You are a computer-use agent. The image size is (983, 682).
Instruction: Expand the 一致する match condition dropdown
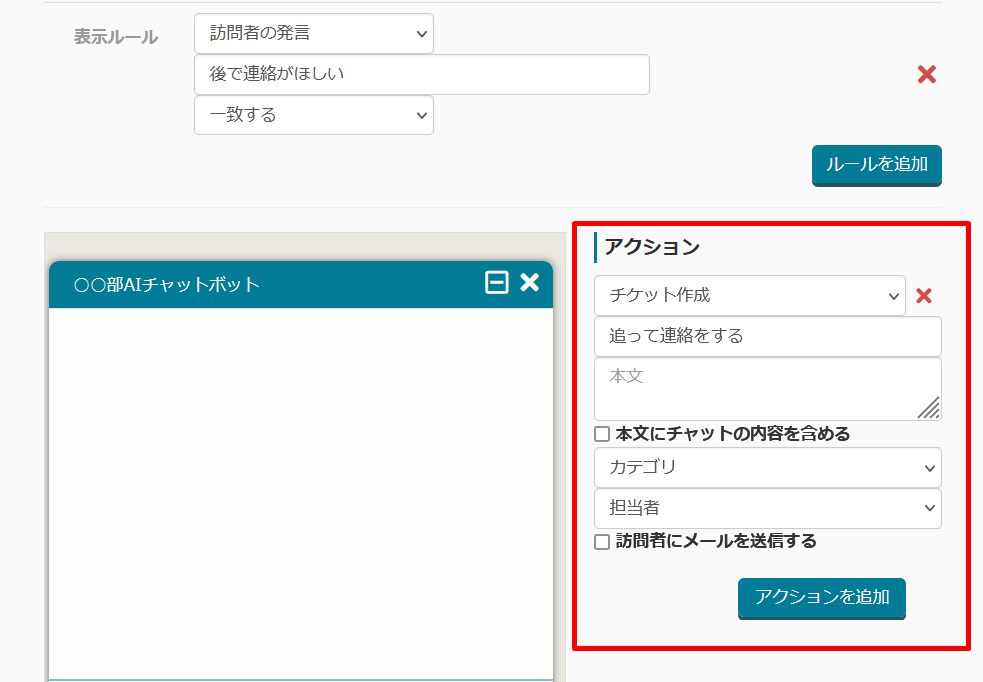313,115
